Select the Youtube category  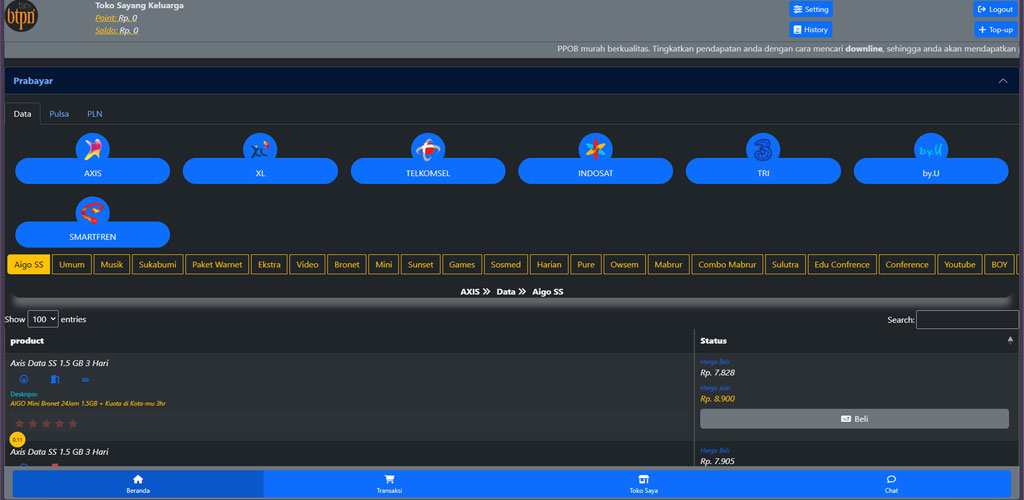(x=960, y=264)
